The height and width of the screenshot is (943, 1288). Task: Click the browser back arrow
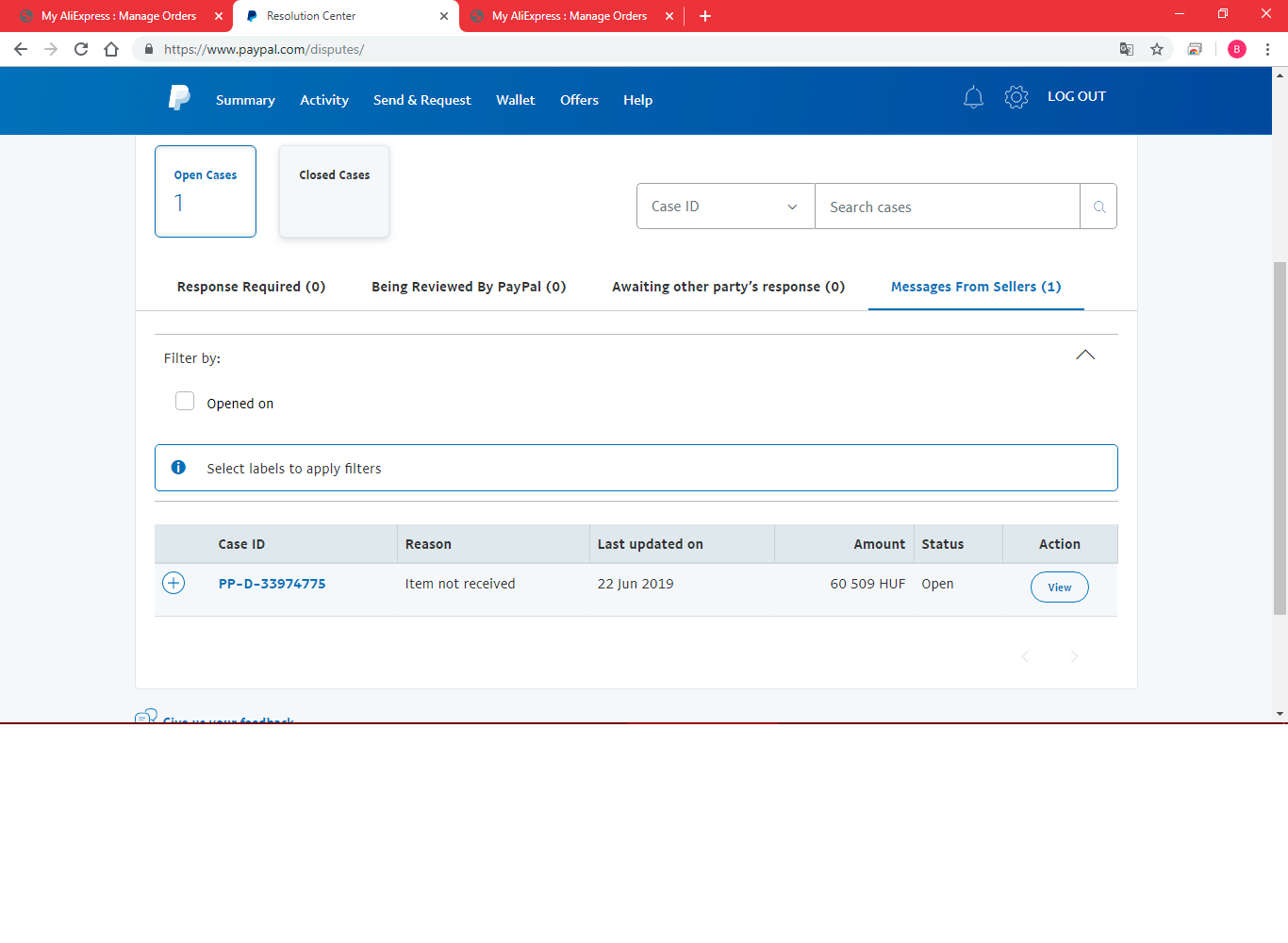(21, 49)
